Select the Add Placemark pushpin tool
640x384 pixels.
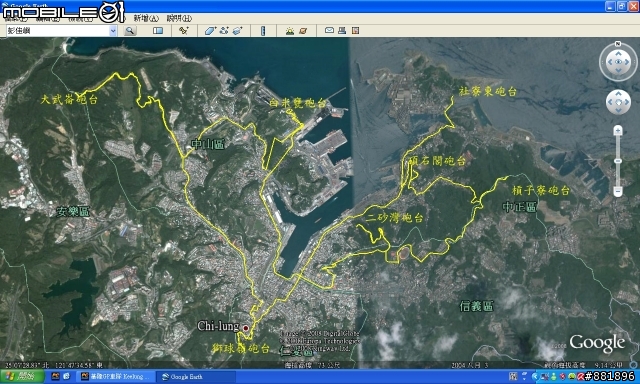184,31
